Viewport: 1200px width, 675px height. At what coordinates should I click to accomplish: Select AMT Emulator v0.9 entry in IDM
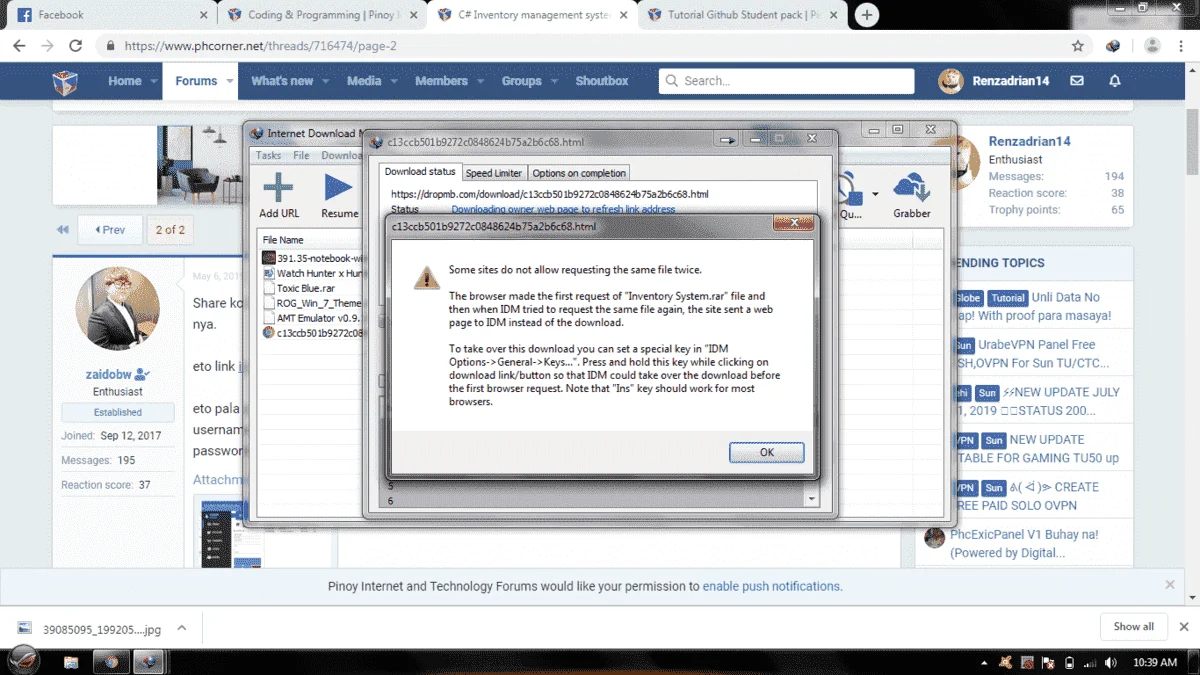click(313, 318)
